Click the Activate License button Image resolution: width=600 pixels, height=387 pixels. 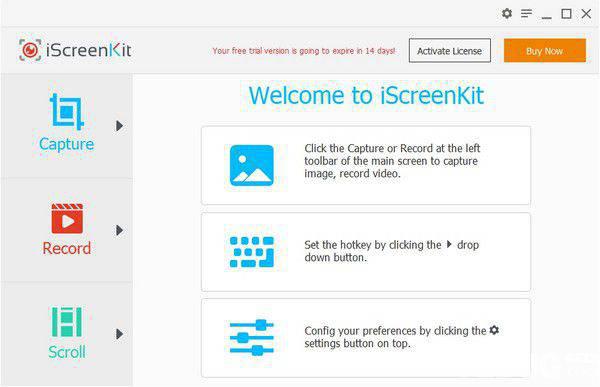pyautogui.click(x=450, y=50)
